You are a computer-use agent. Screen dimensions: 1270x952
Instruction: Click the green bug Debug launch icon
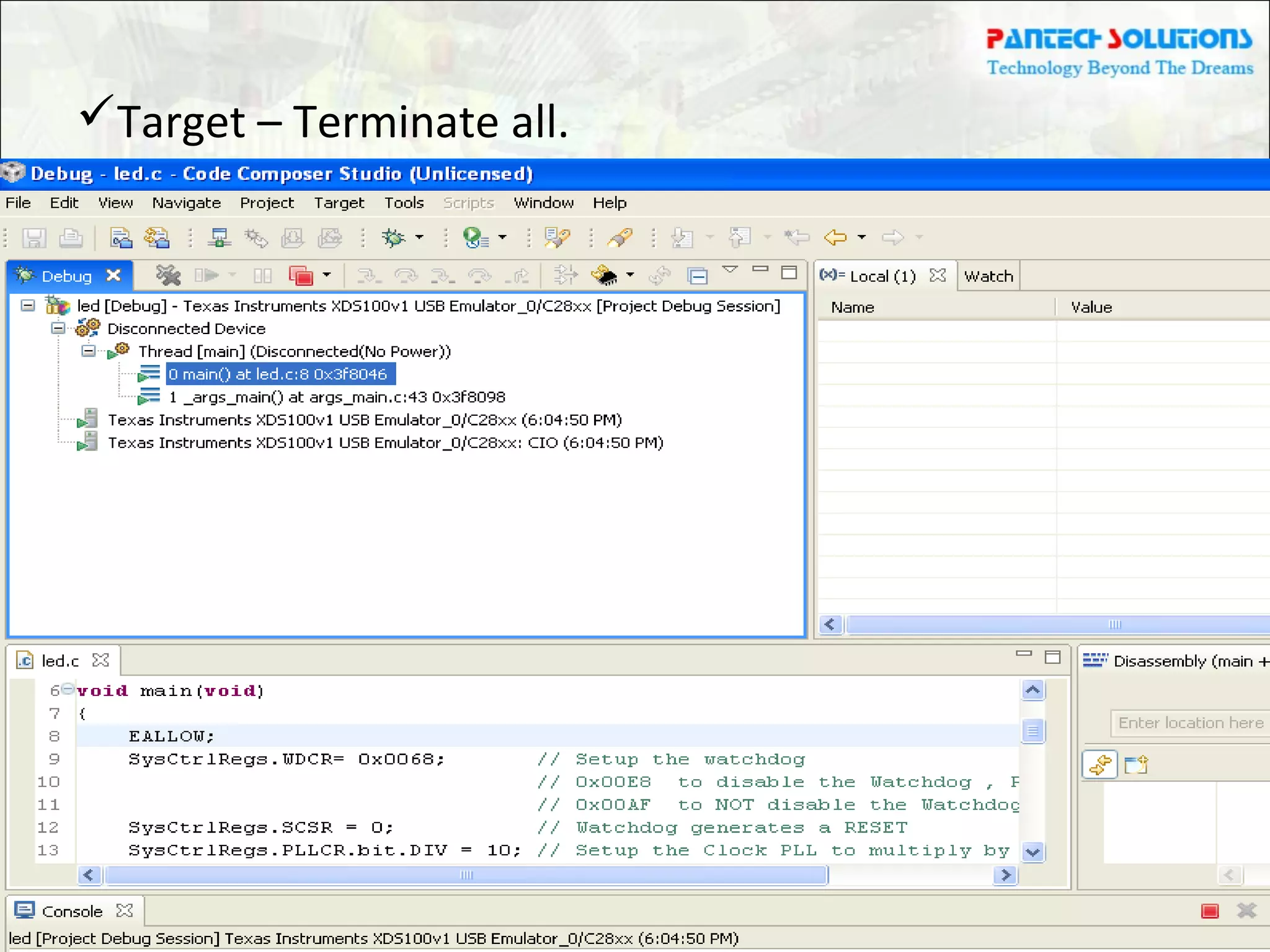coord(394,238)
